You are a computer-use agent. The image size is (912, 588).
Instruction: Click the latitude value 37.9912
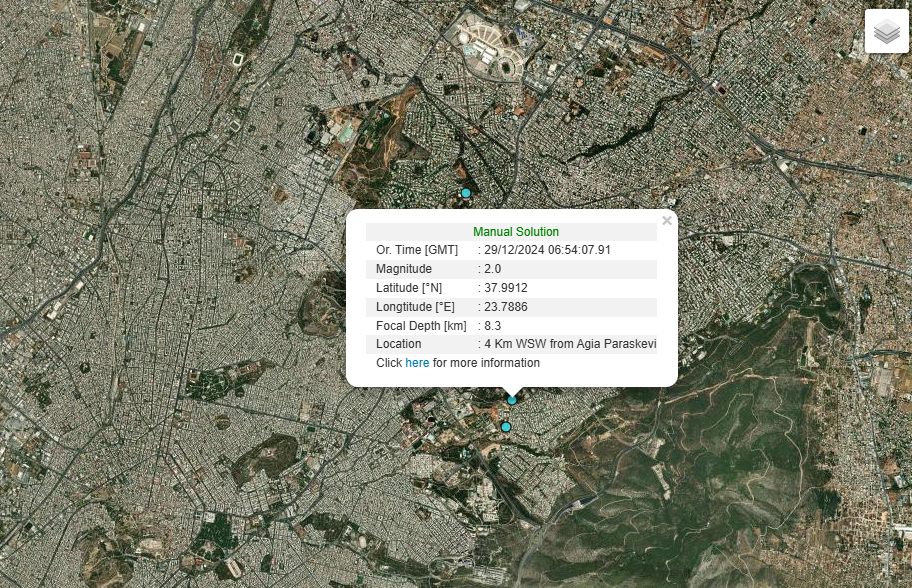coord(505,288)
